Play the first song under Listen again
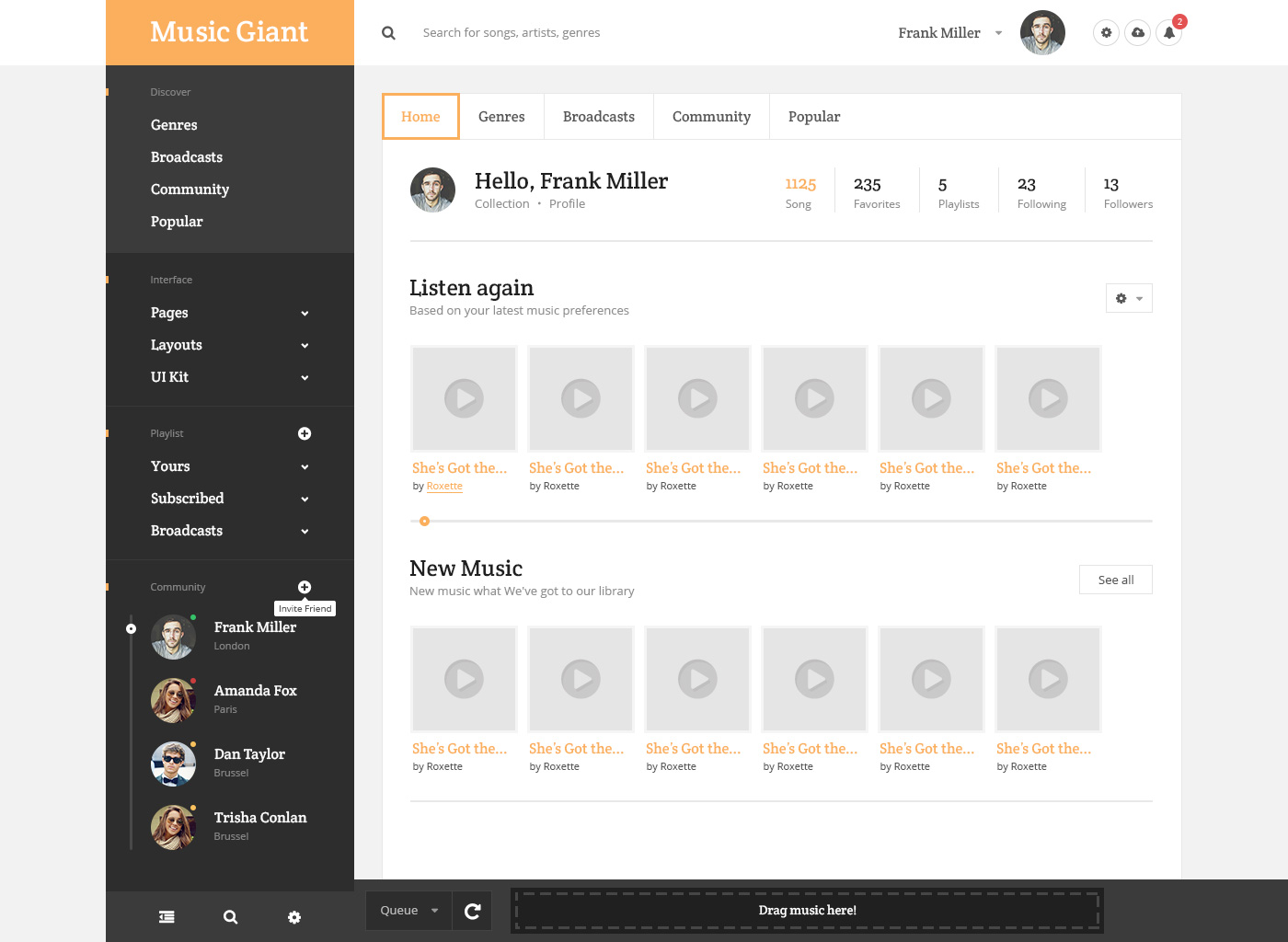The image size is (1288, 942). (464, 398)
